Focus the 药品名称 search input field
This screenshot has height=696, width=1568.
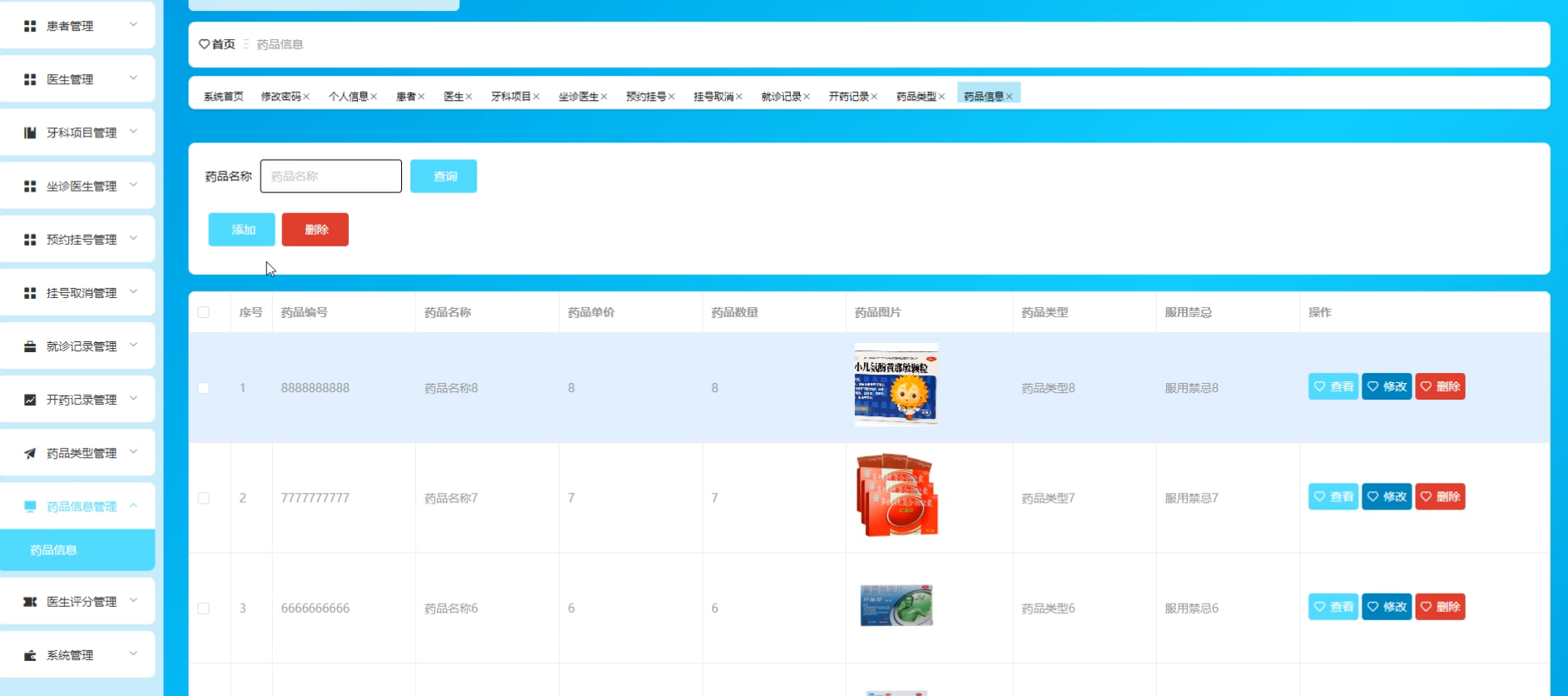pyautogui.click(x=331, y=176)
